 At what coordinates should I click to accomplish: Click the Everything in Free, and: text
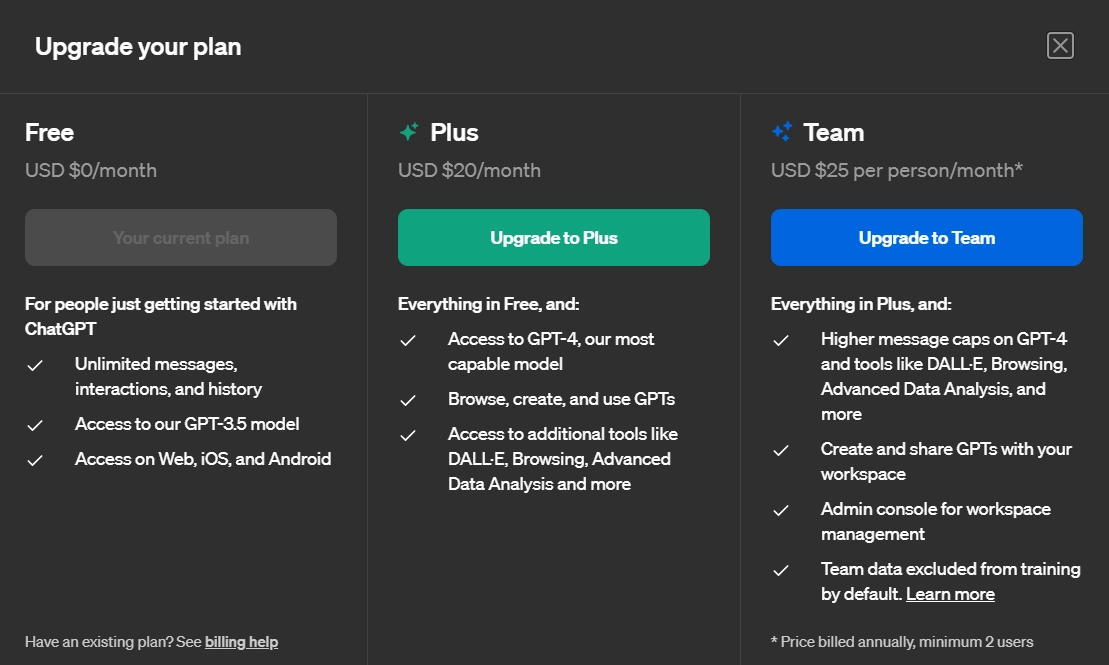488,304
